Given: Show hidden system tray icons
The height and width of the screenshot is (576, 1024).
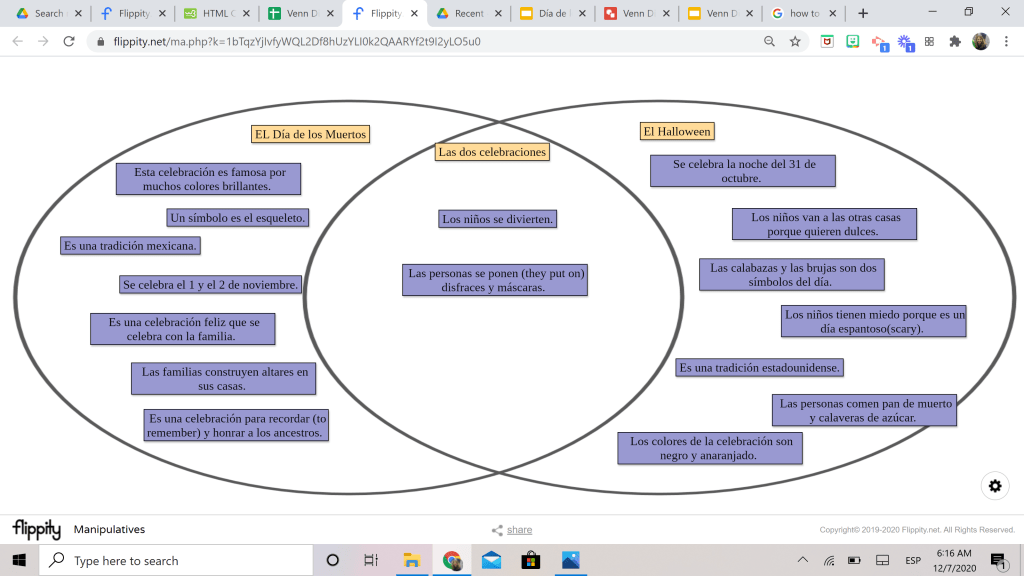Looking at the screenshot, I should point(803,560).
